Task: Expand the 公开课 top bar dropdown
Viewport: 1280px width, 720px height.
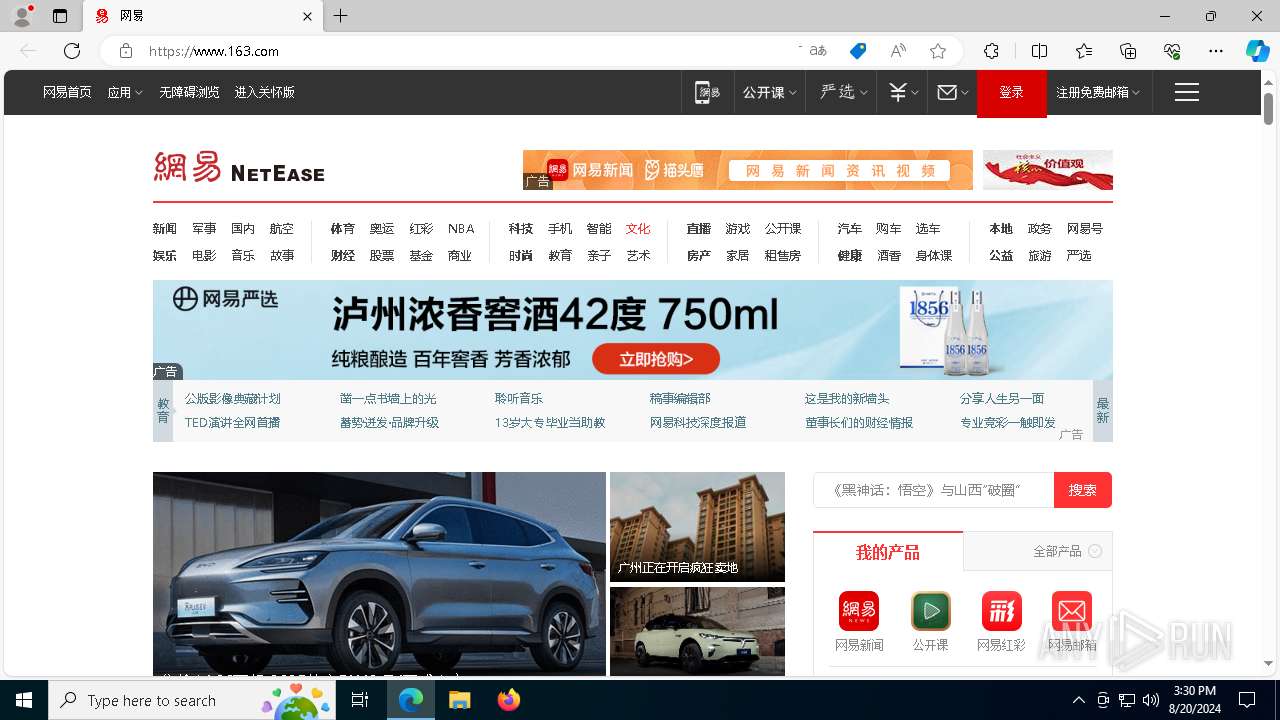Action: pos(769,92)
